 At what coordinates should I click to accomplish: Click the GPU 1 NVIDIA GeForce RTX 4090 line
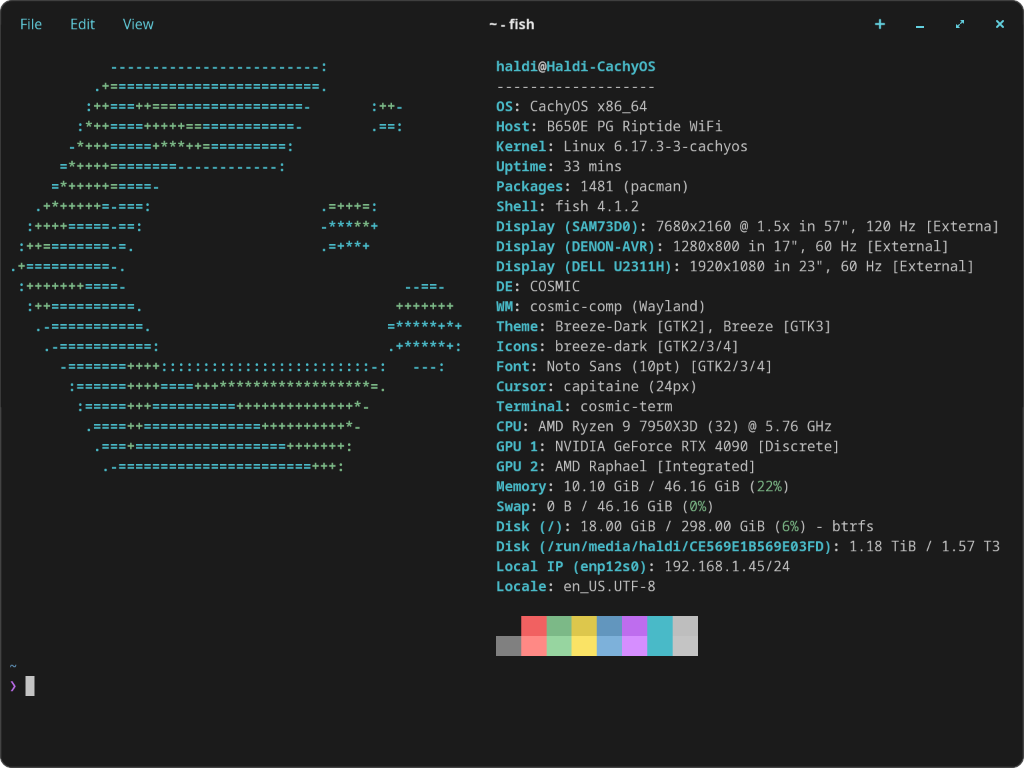tap(667, 446)
